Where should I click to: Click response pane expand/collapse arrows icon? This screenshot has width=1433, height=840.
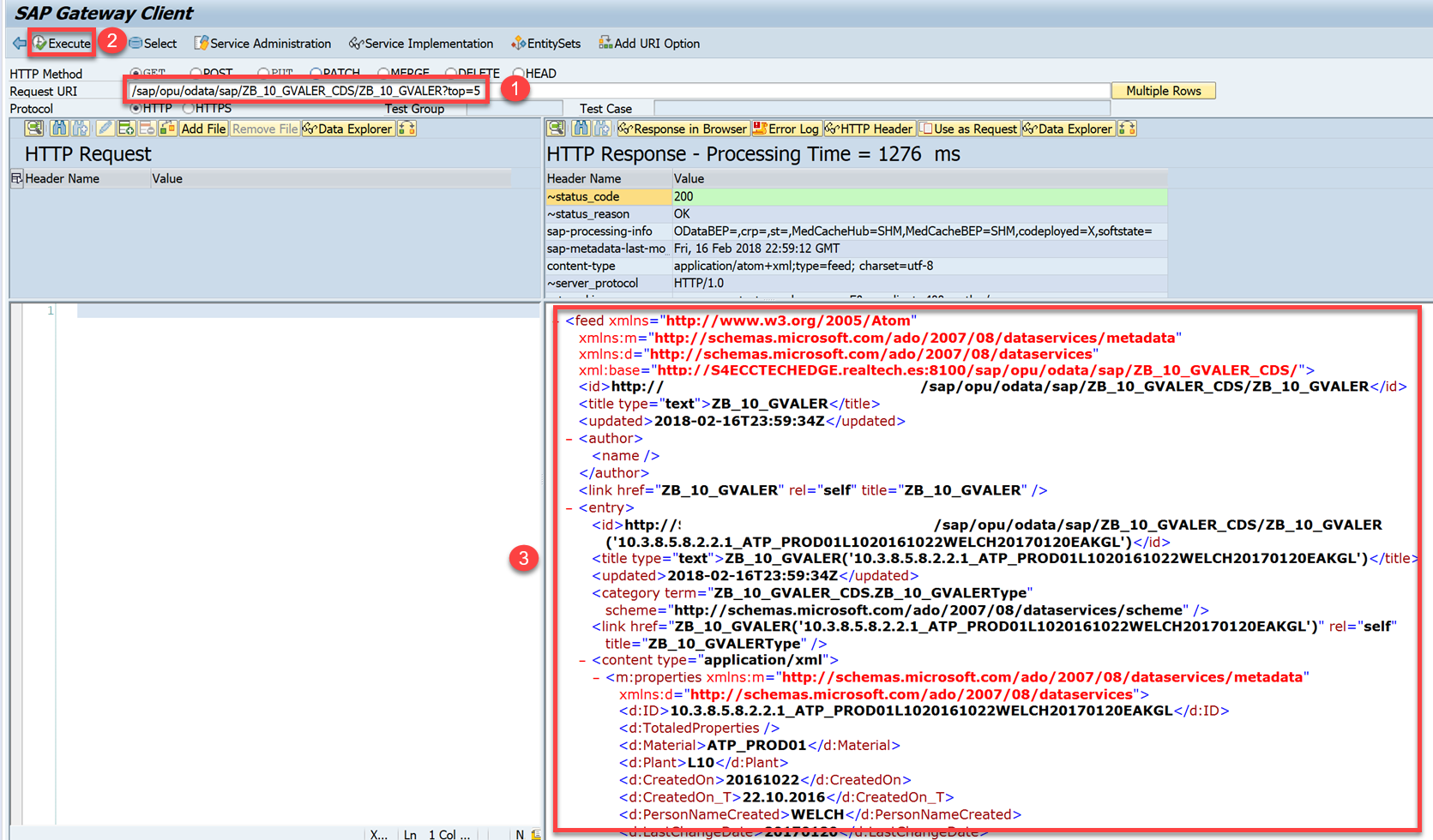pos(1128,129)
